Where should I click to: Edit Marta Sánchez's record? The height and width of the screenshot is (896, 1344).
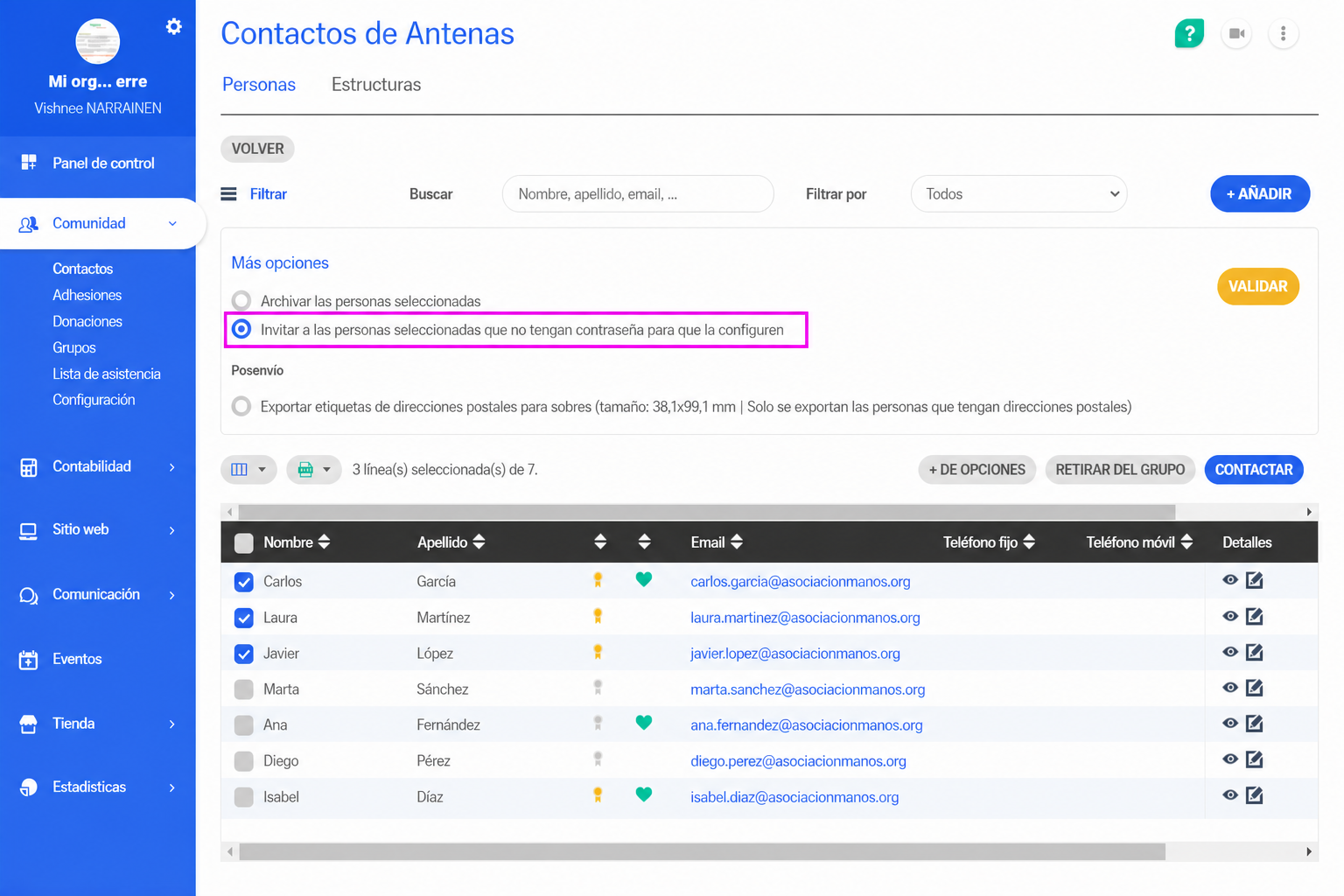pos(1255,688)
